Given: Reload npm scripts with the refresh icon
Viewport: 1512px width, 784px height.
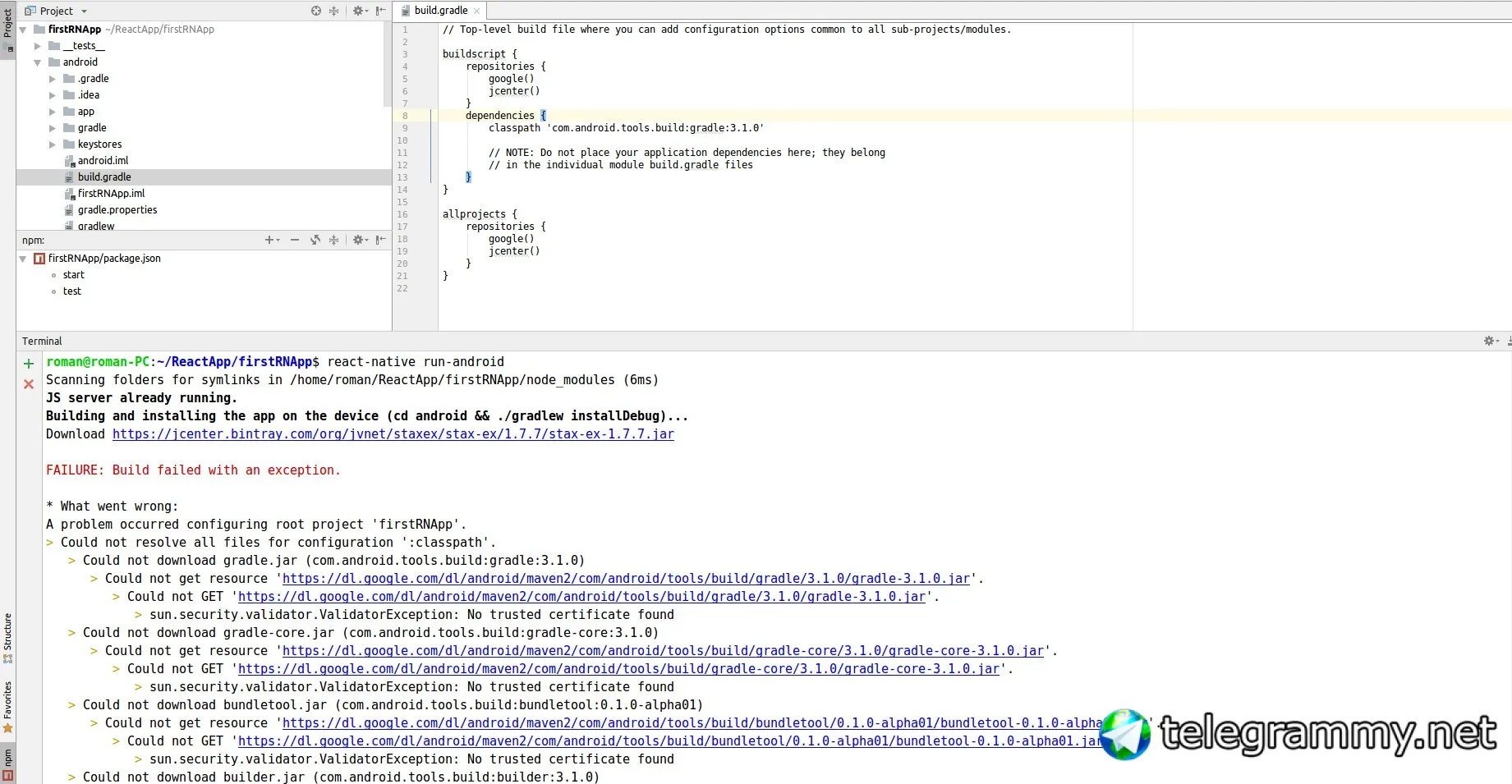Looking at the screenshot, I should (315, 240).
